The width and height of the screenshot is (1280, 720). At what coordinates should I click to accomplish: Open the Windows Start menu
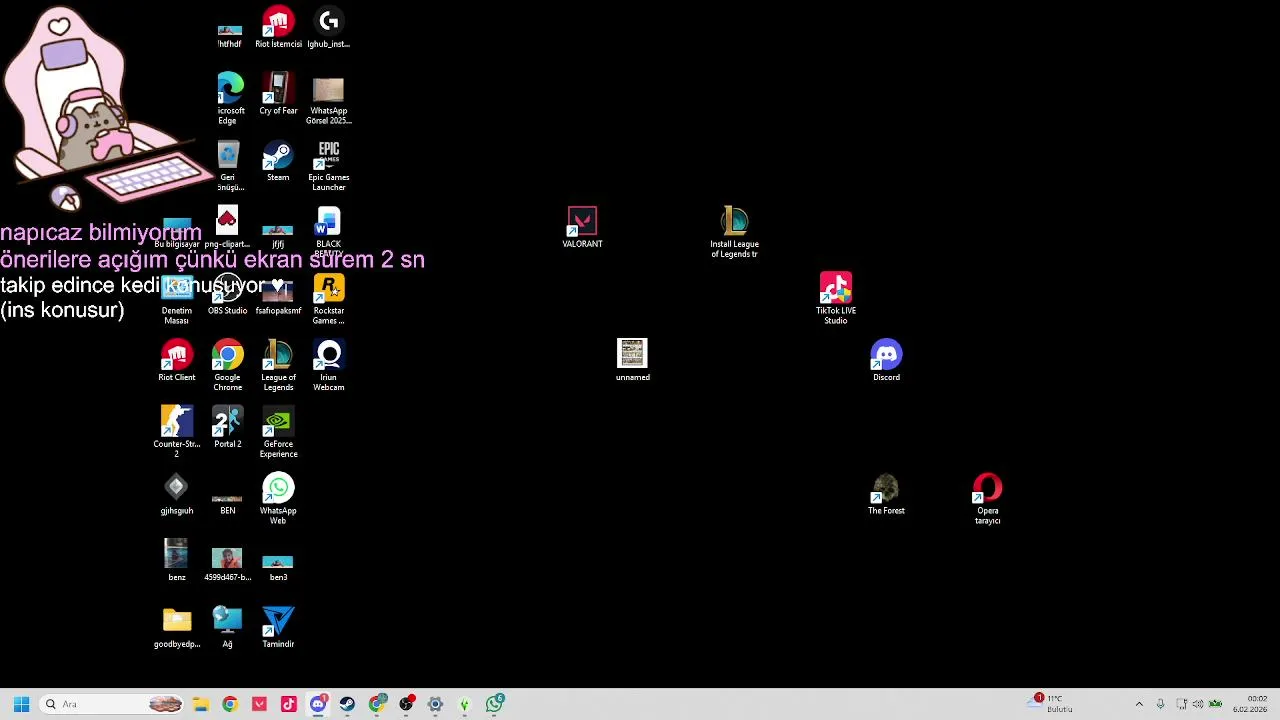[21, 704]
